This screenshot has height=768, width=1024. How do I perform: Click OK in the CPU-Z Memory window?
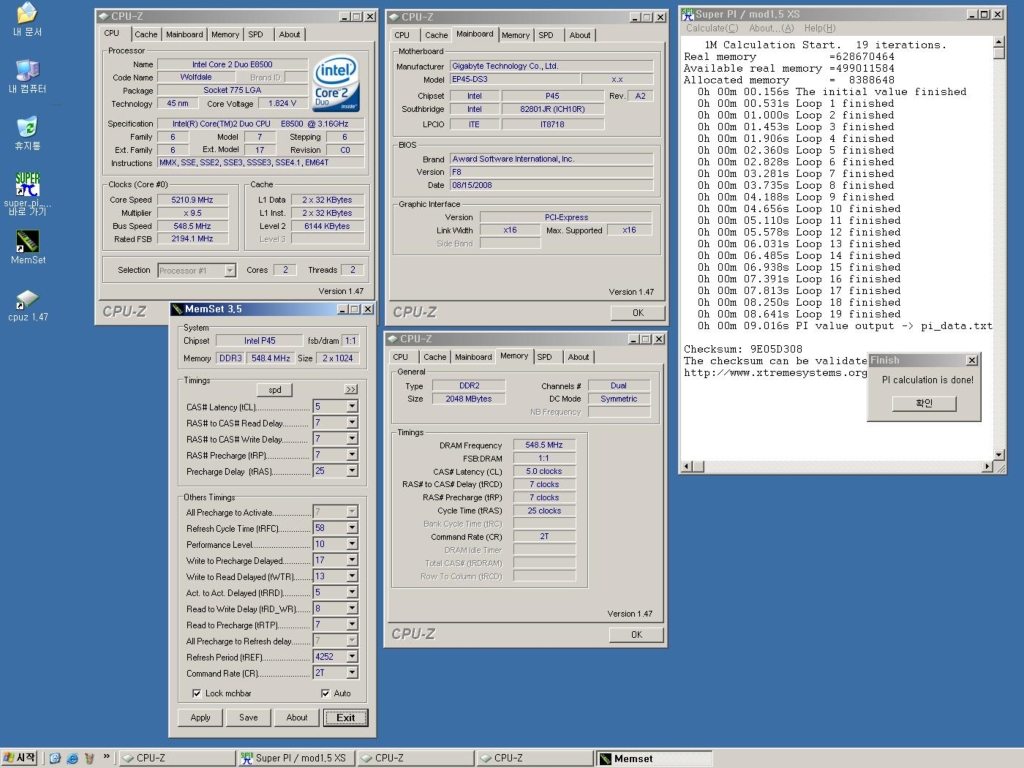[x=637, y=635]
